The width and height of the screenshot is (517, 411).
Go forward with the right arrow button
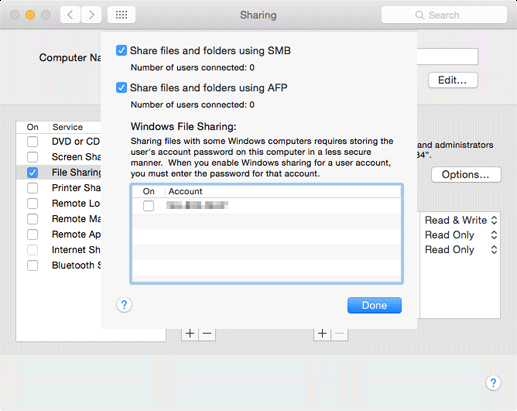coord(91,15)
